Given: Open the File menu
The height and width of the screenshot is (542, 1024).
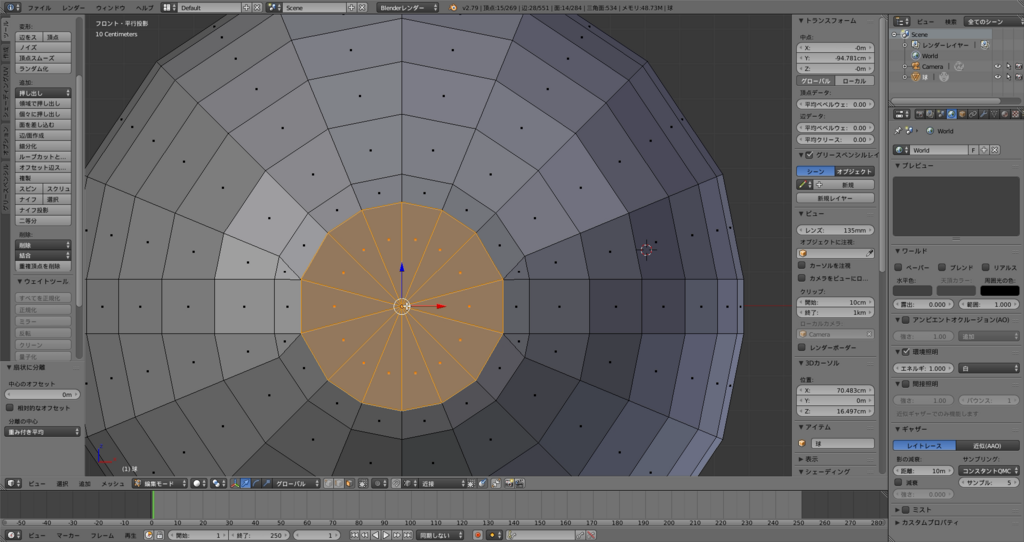Looking at the screenshot, I should 39,8.
